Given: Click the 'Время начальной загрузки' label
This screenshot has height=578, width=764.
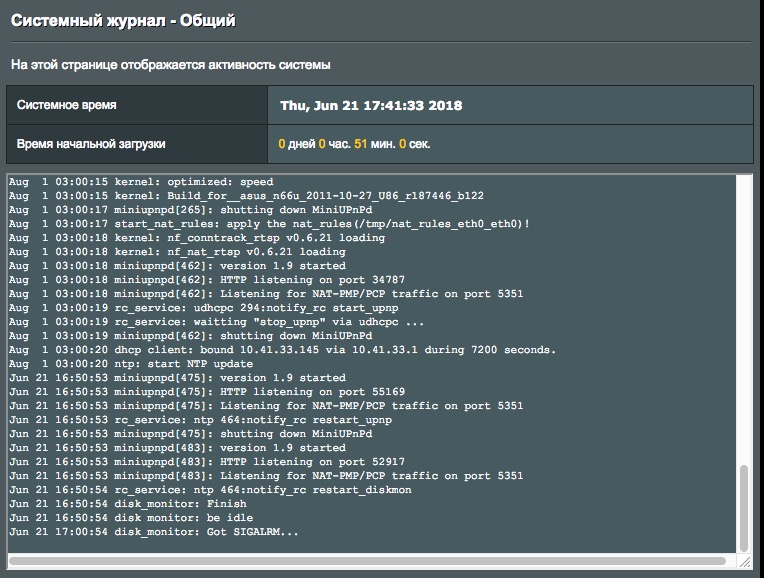Looking at the screenshot, I should pos(91,144).
